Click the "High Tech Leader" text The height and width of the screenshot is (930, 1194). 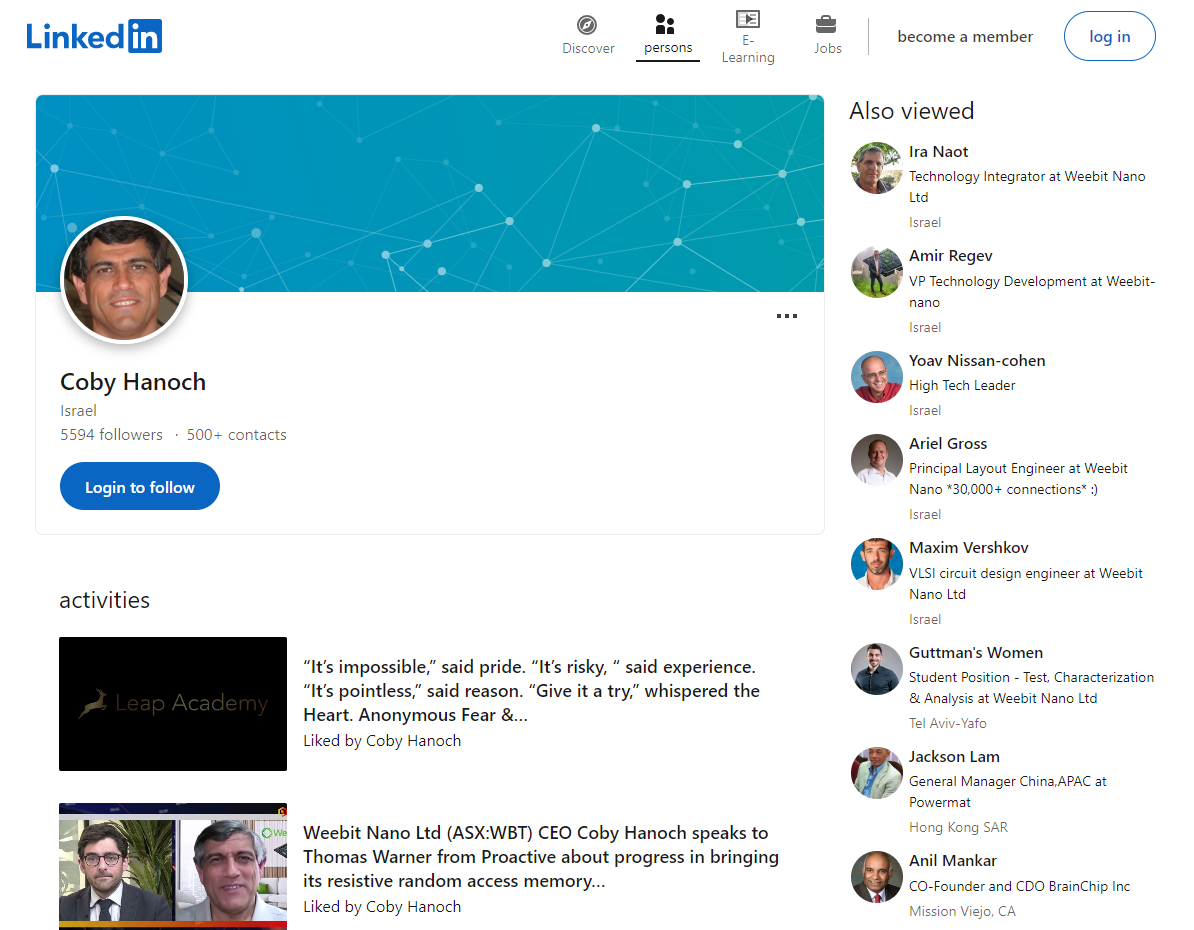(962, 385)
